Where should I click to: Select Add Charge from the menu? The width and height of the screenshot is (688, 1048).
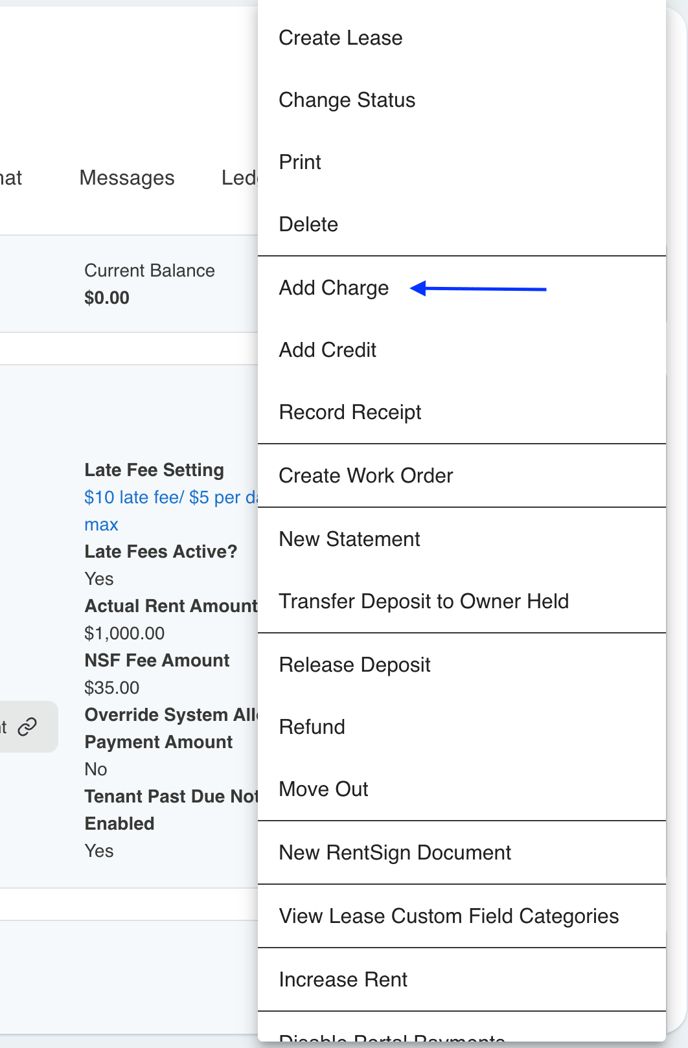click(x=334, y=288)
